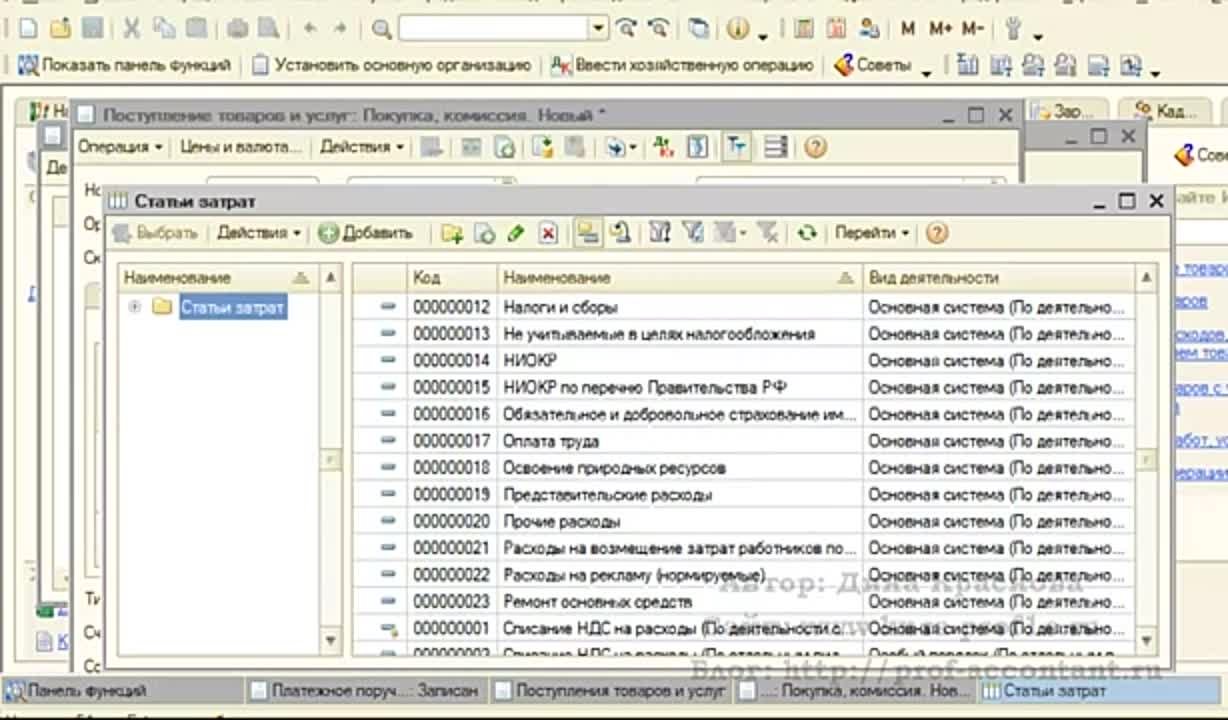Open the Действия dropdown in Статьи затрат
The width and height of the screenshot is (1228, 720).
[x=258, y=233]
